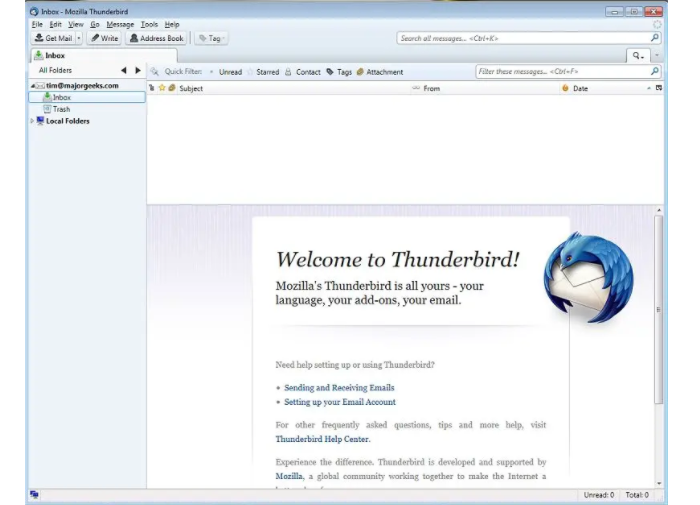
Task: Select the Inbox tab
Action: point(104,55)
